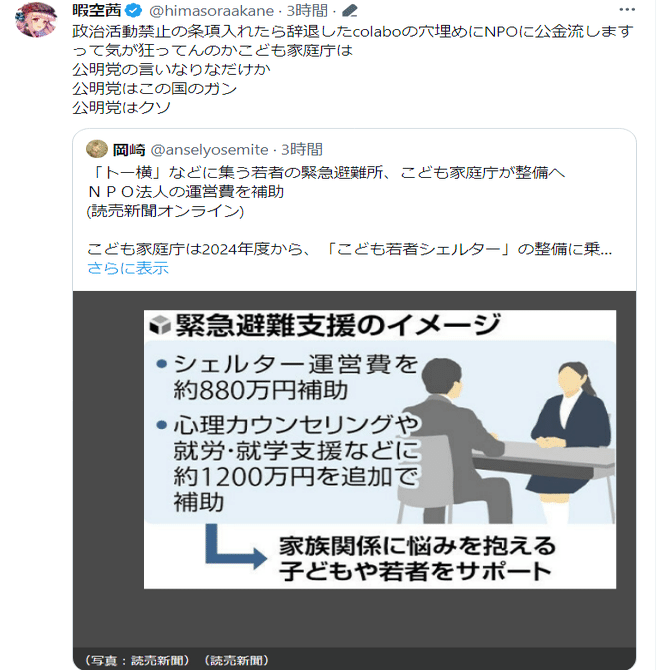Open the @himasoraakane handle link
The width and height of the screenshot is (670, 670).
(x=211, y=10)
